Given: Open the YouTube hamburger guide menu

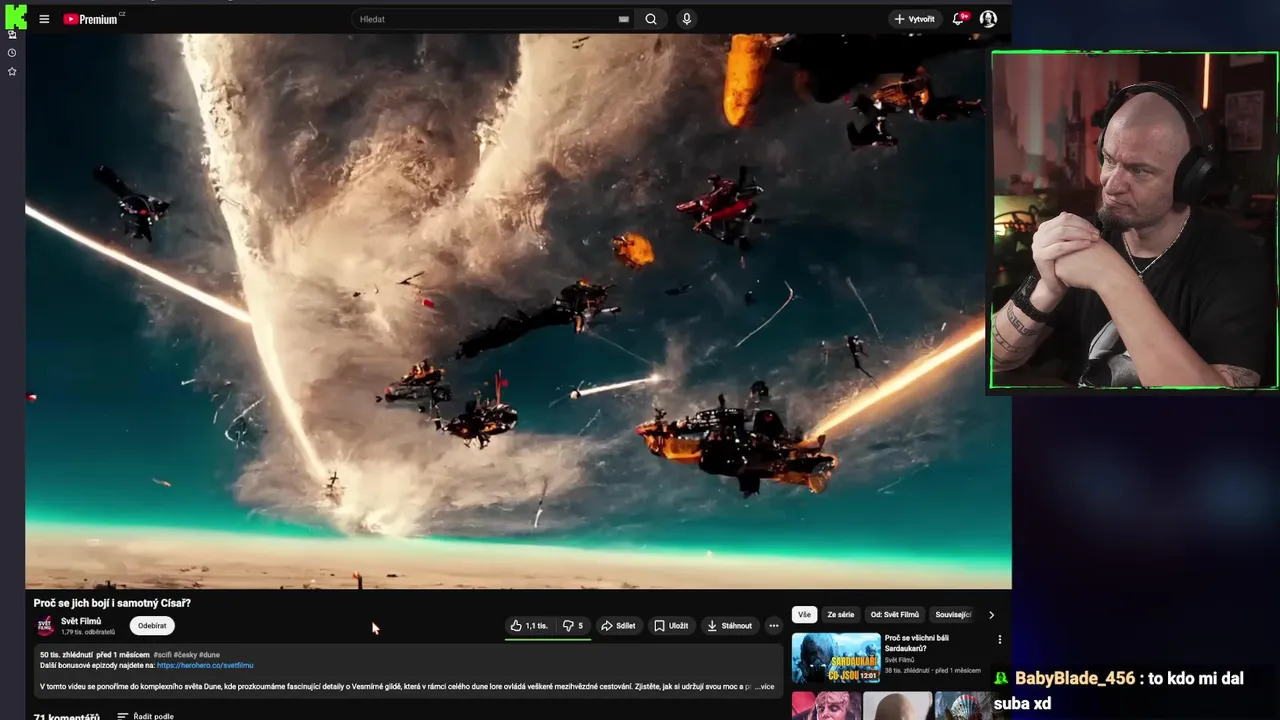Looking at the screenshot, I should pos(44,19).
